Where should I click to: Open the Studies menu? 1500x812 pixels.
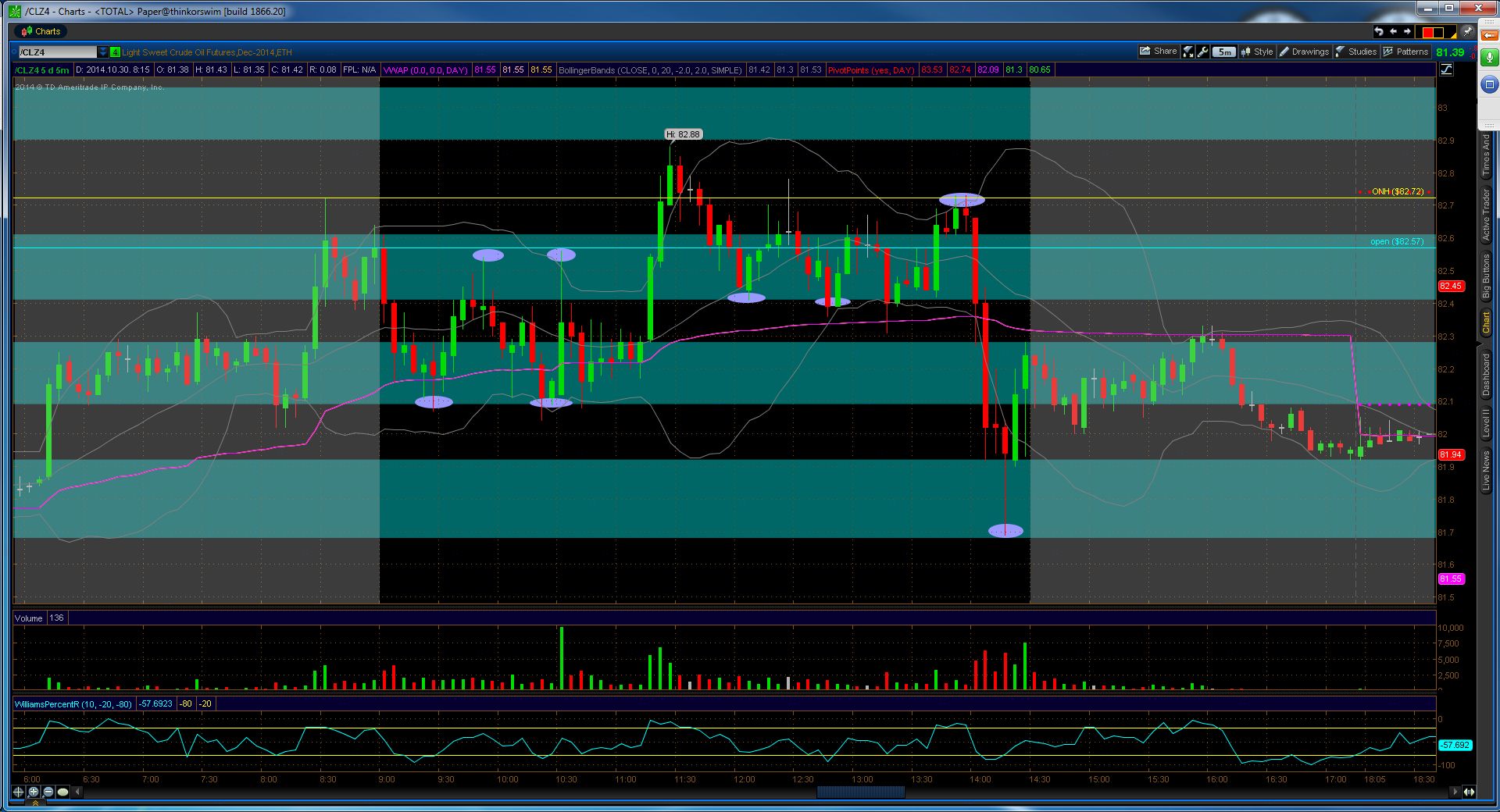point(1355,52)
